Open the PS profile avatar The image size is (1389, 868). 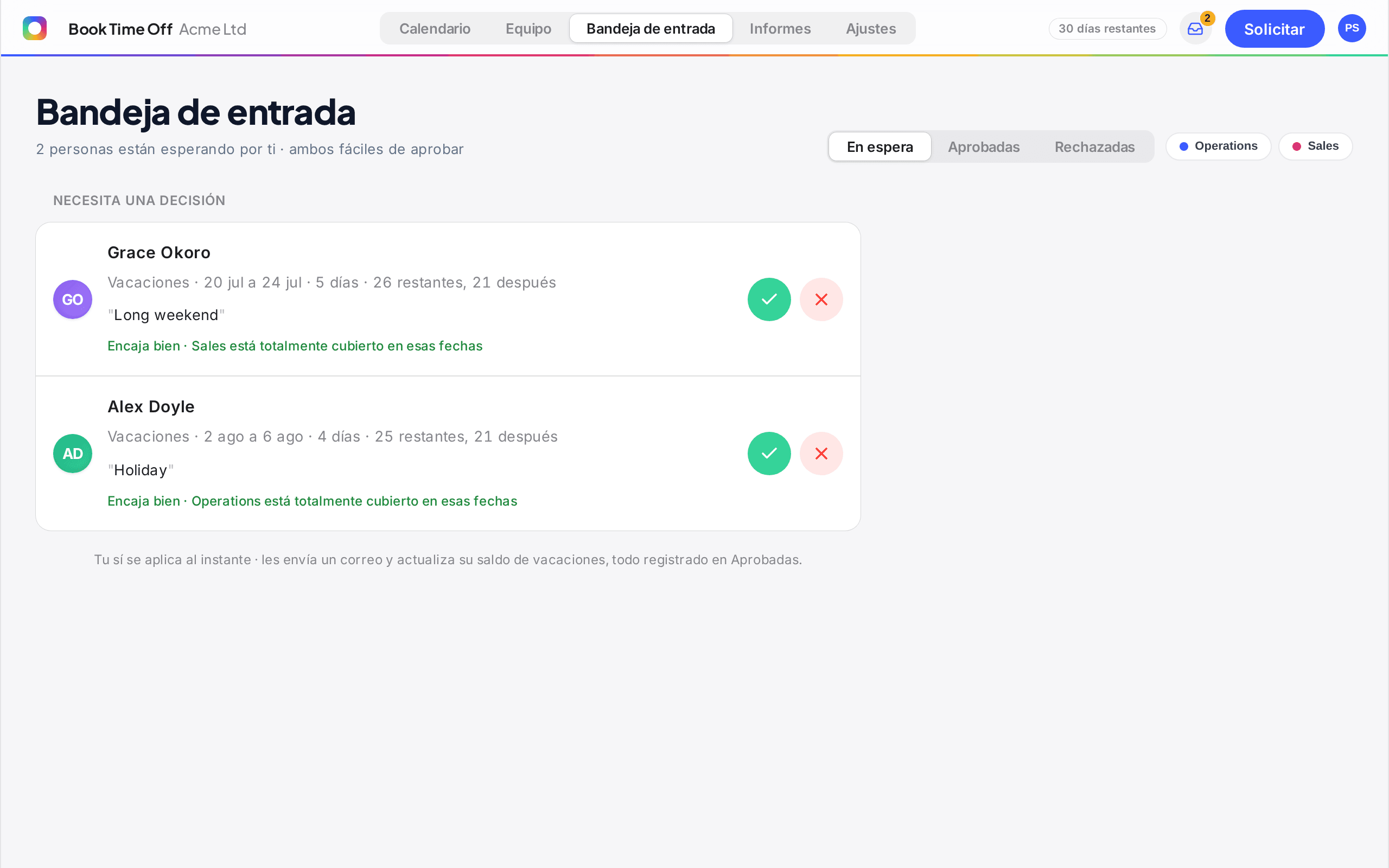coord(1352,28)
